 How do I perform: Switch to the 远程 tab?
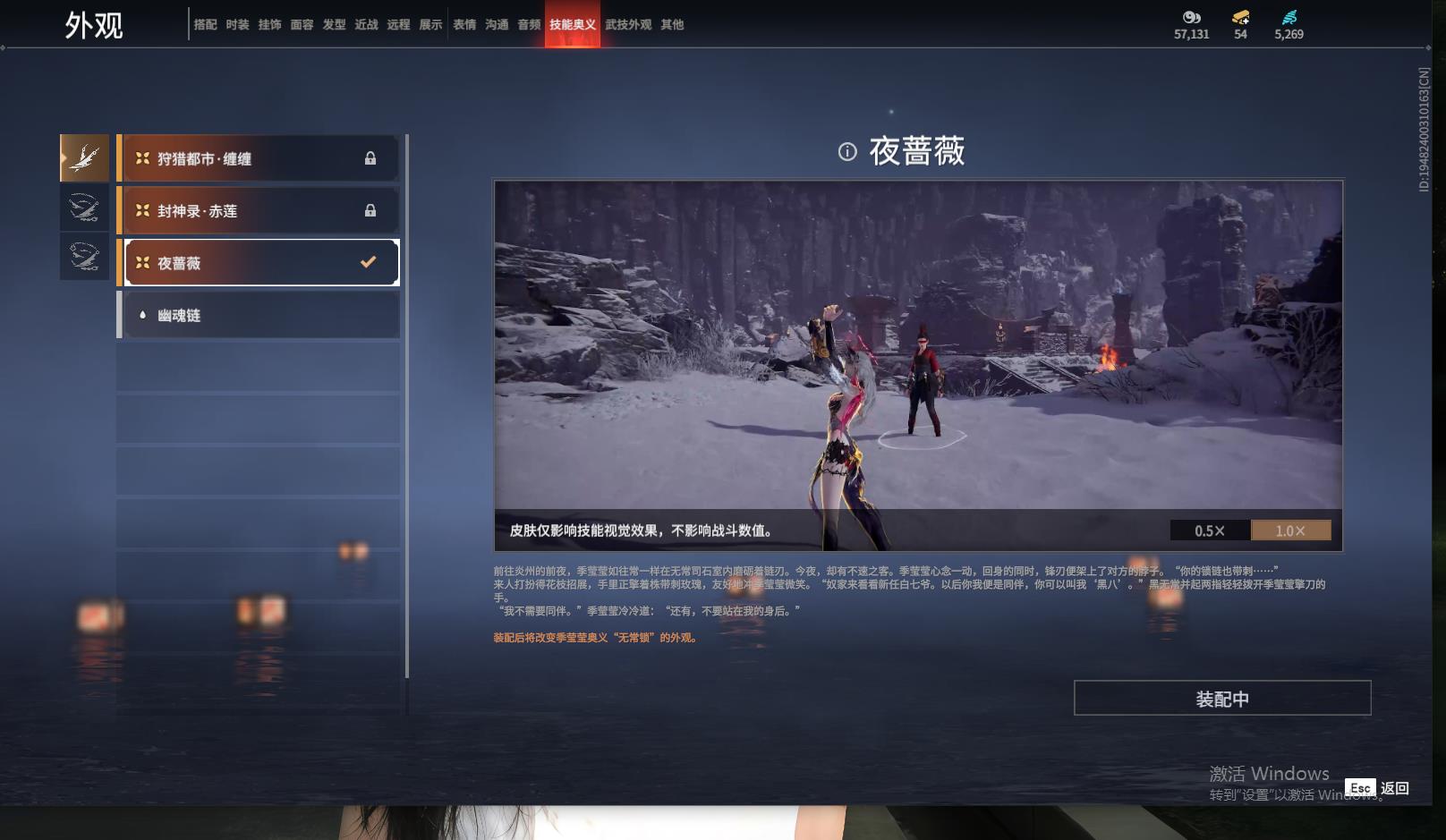(x=398, y=24)
